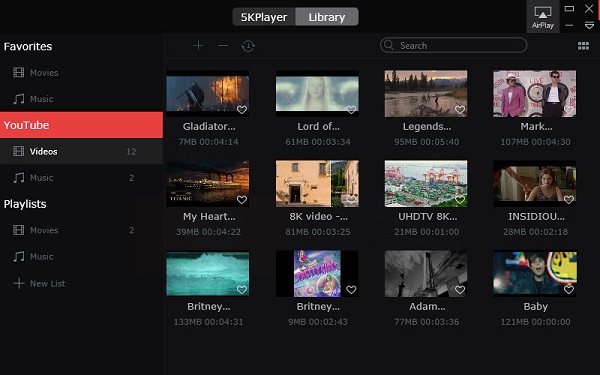Click the refresh/sync circular icon in toolbar

(x=248, y=46)
